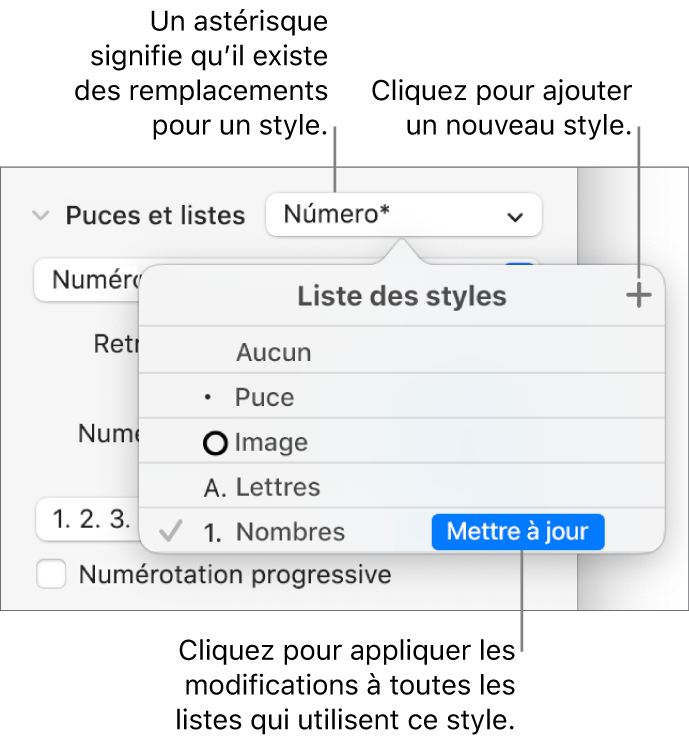Click the checkmark icon beside Nombres
Viewport: 689px width, 740px height.
tap(171, 532)
